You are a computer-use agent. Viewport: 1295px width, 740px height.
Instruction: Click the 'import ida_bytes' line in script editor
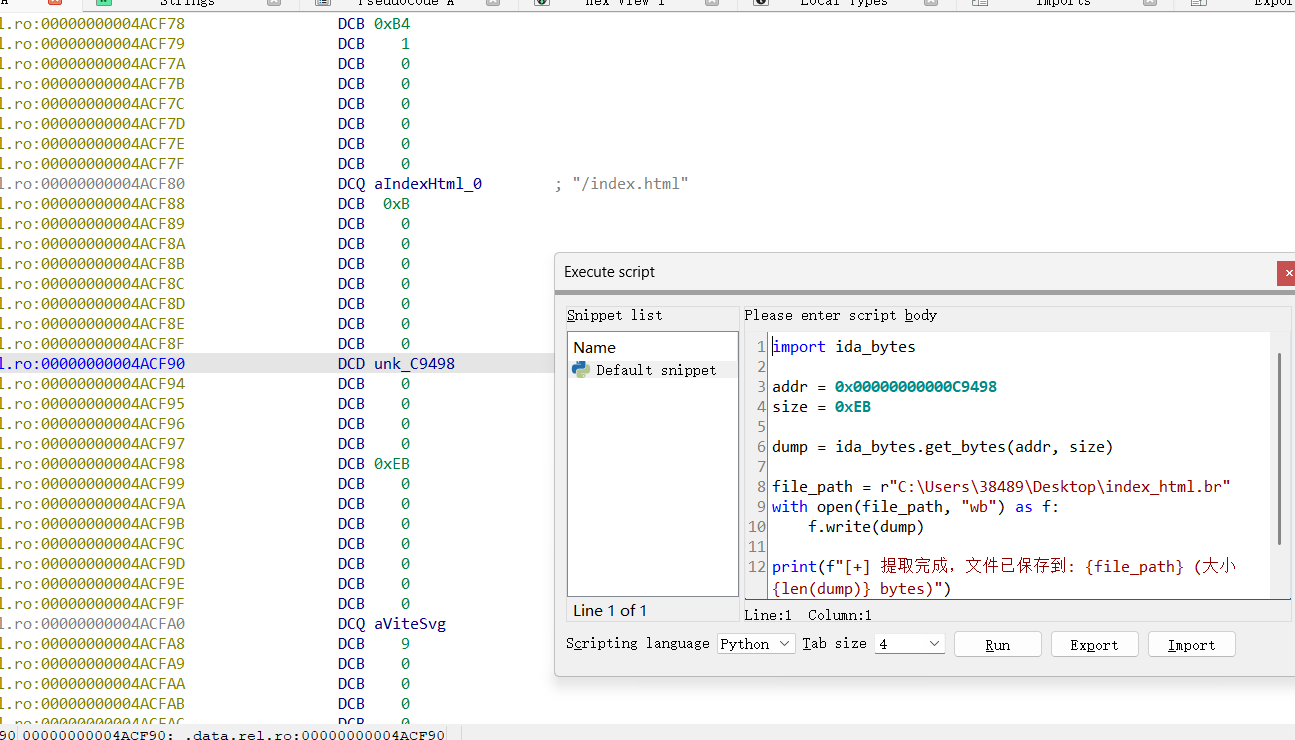click(x=844, y=347)
